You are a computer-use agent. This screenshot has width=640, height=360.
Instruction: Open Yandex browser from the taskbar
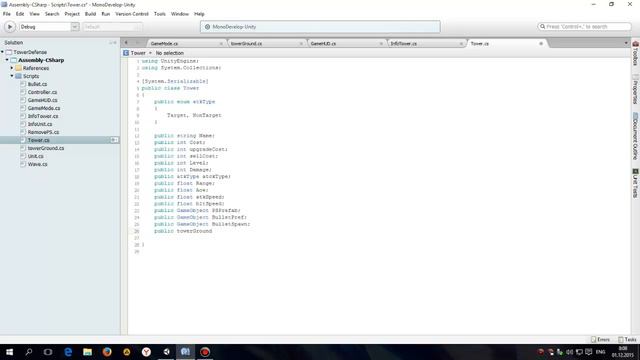pos(146,352)
